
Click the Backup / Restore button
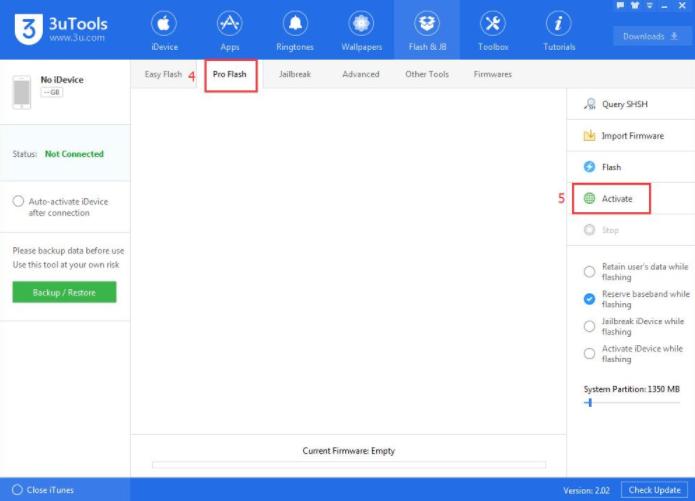(x=64, y=292)
